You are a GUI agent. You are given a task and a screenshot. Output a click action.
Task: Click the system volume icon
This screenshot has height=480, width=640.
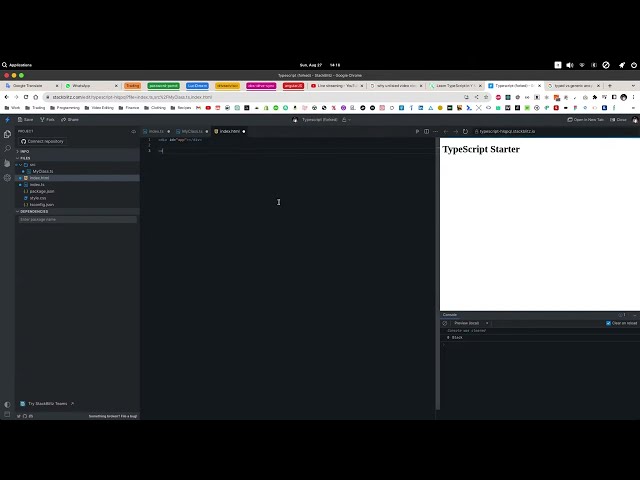(570, 65)
